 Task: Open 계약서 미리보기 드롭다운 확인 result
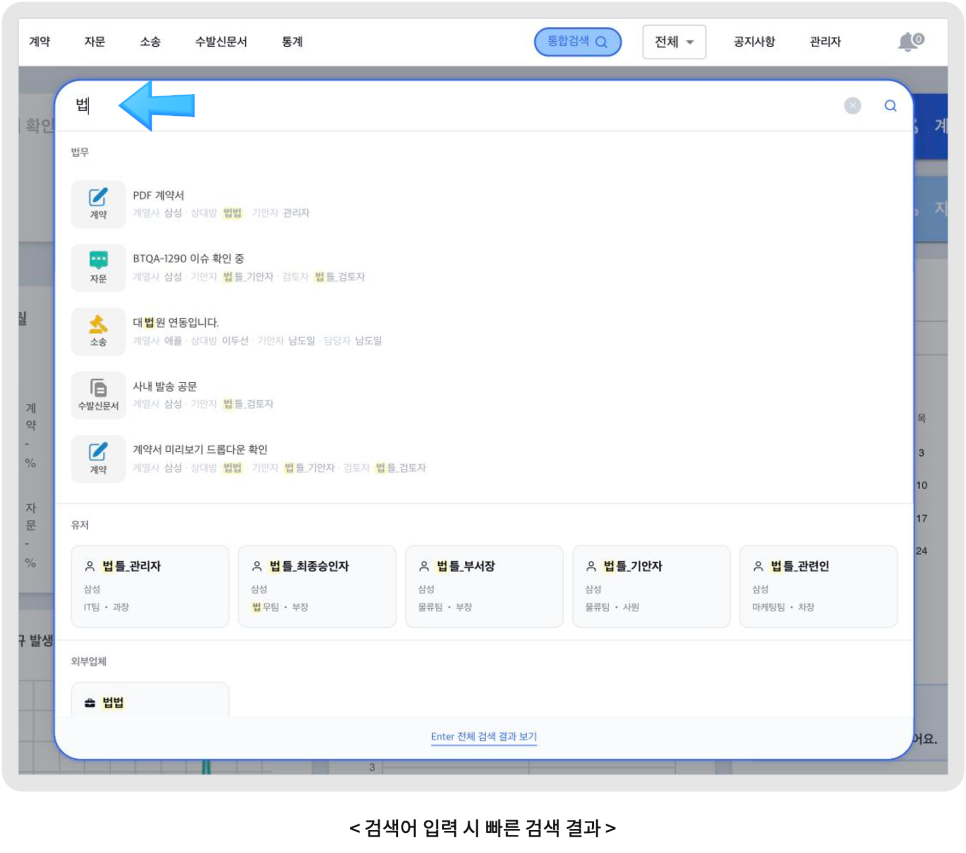tap(200, 450)
